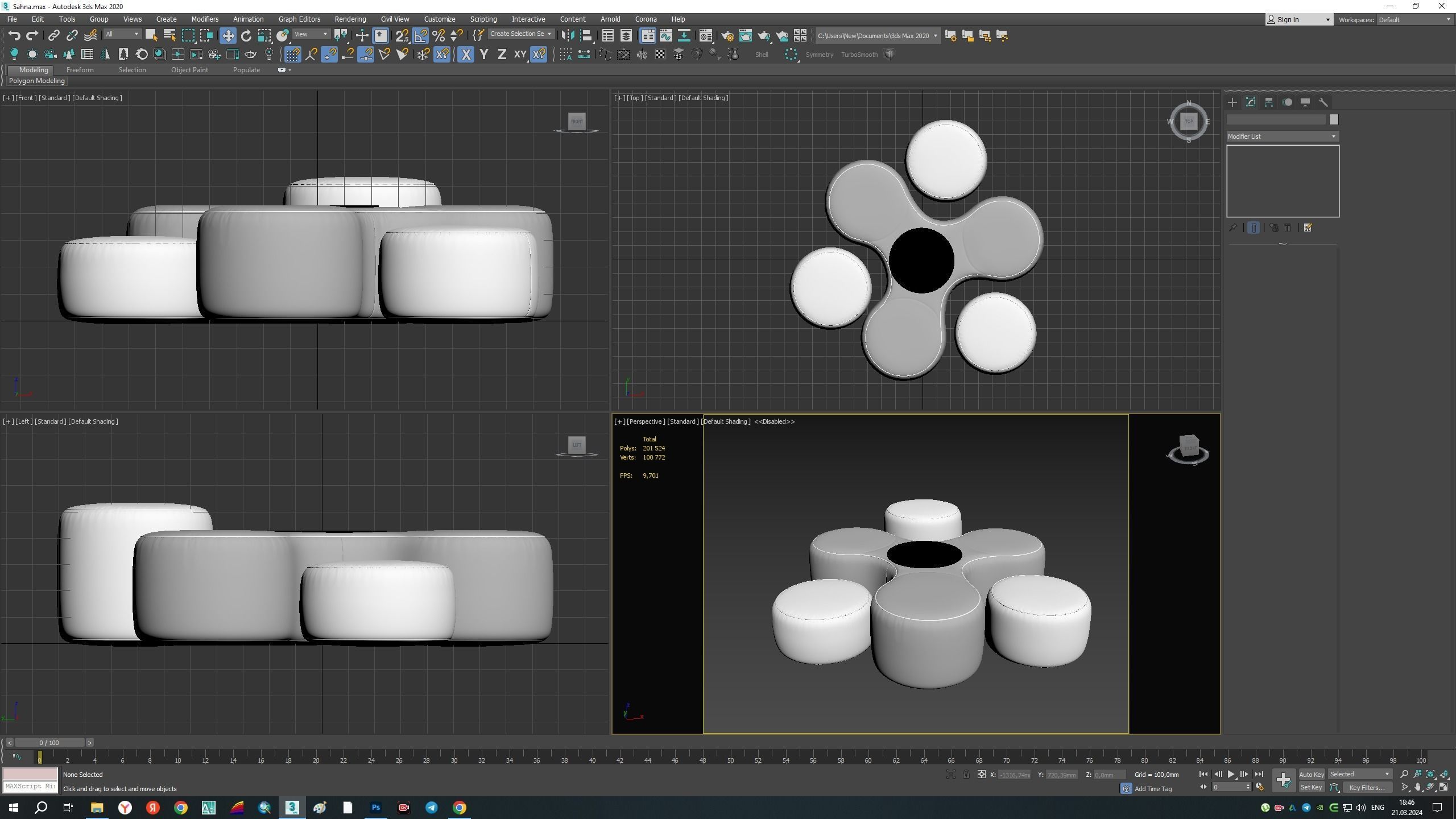
Task: Toggle Z axis constraint
Action: point(502,55)
